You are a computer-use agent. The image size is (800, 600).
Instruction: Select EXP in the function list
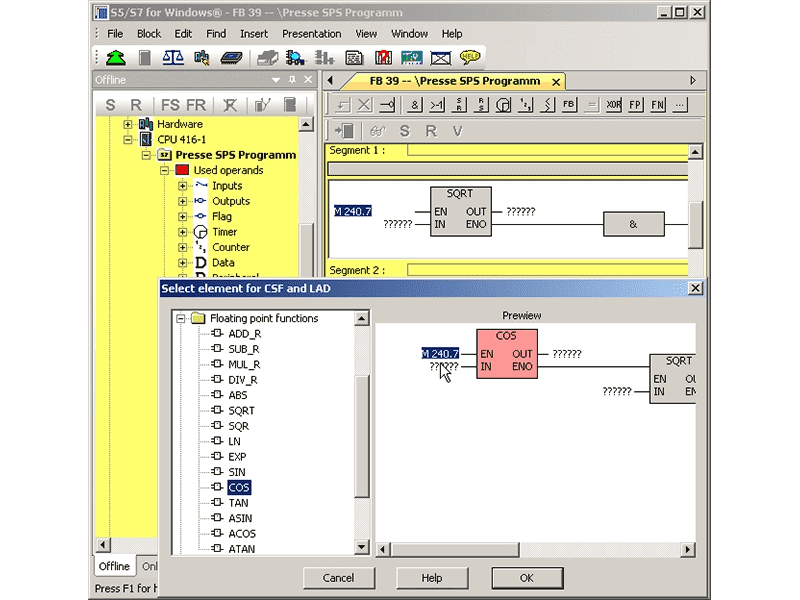[237, 457]
